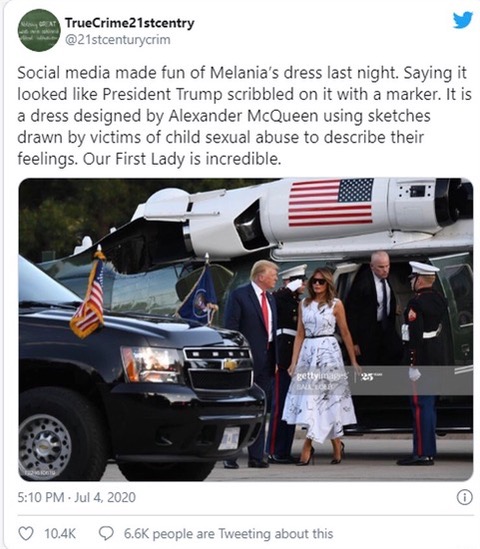Click the 5:10 PM timestamp
480x549 pixels.
(41, 497)
